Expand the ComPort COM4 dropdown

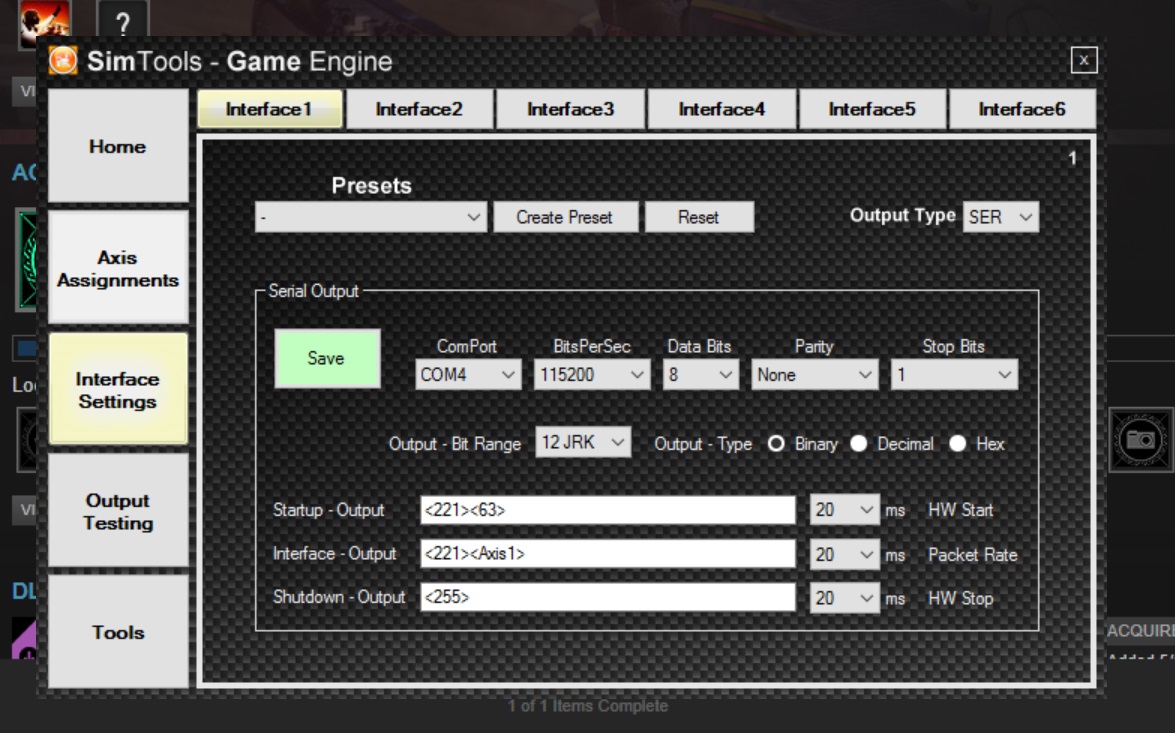[x=468, y=375]
